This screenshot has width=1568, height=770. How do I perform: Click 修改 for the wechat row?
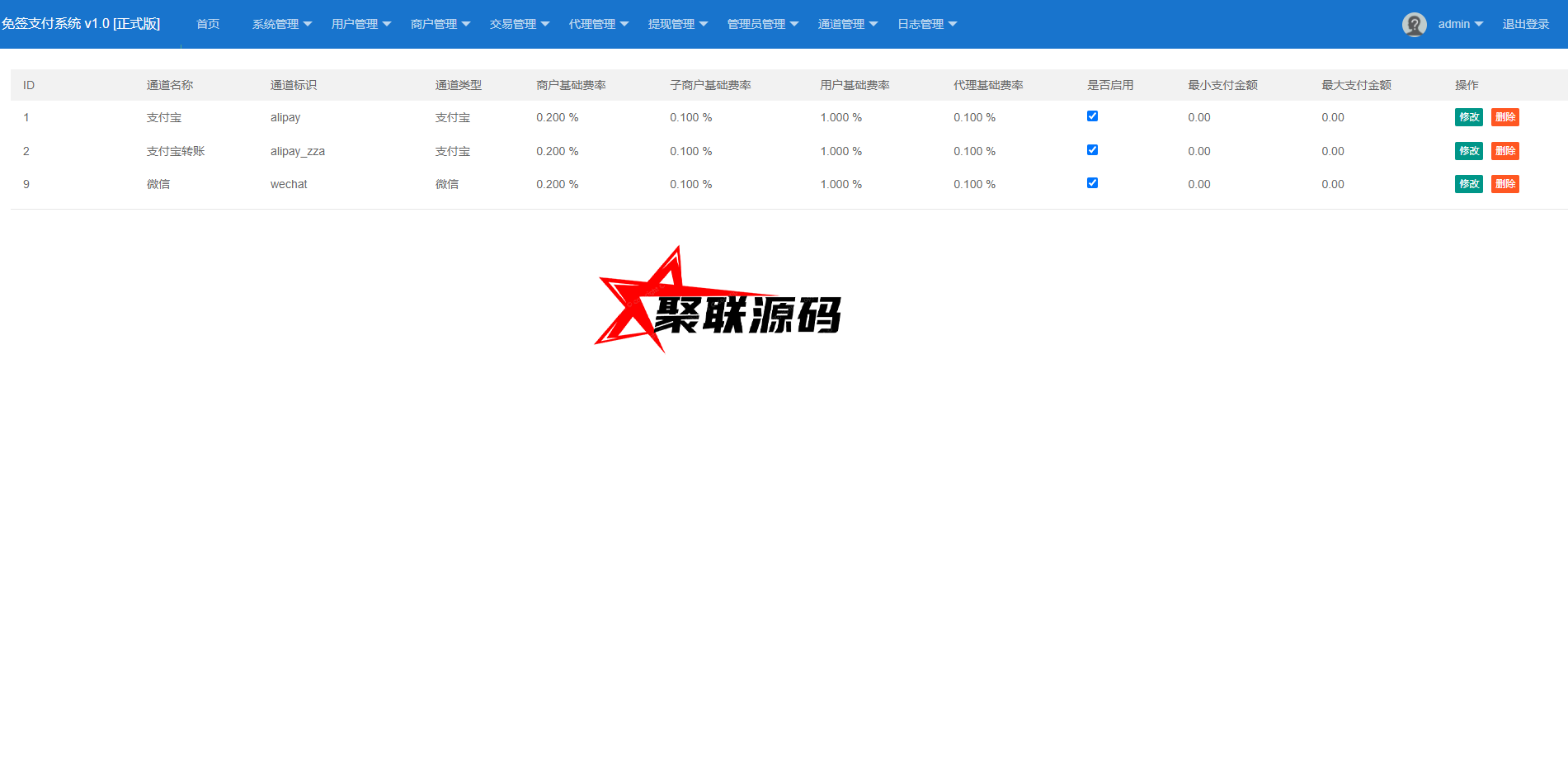click(1469, 184)
